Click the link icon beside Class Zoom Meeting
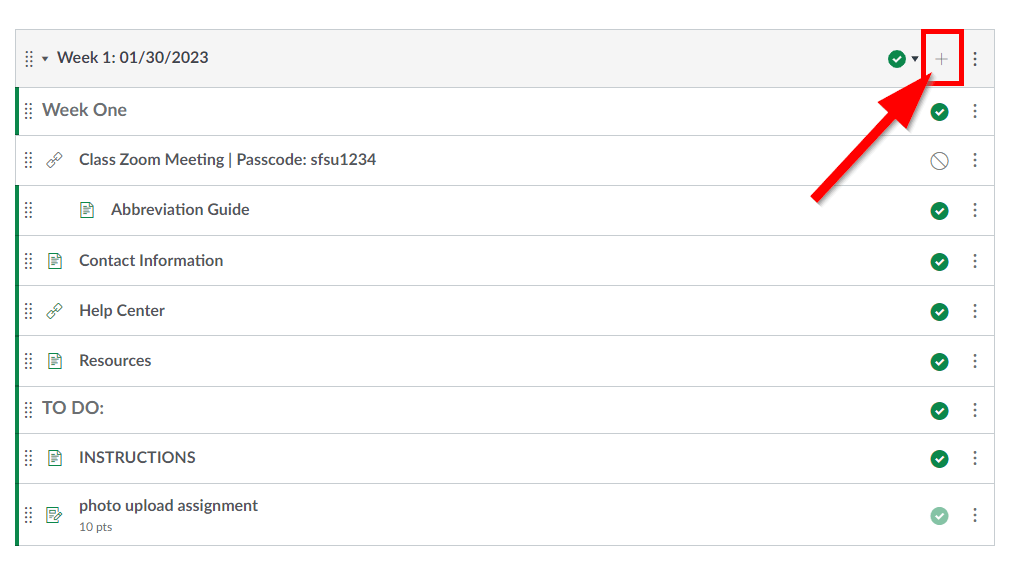 tap(55, 160)
